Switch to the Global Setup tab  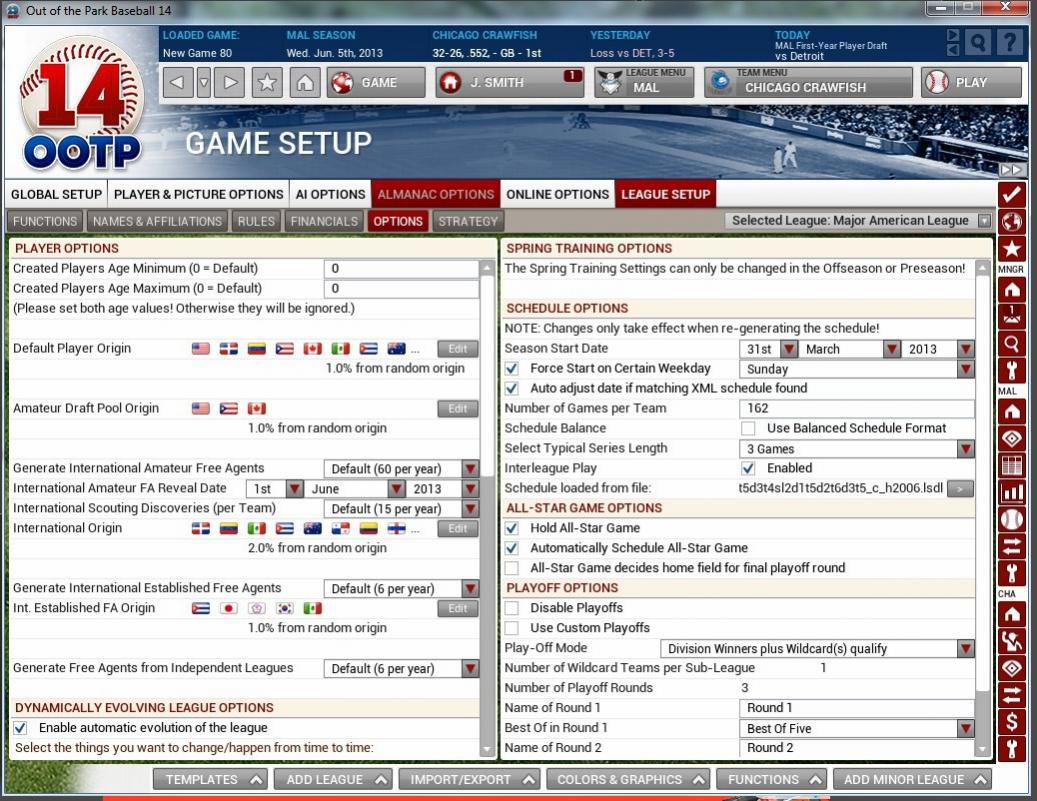tap(56, 194)
